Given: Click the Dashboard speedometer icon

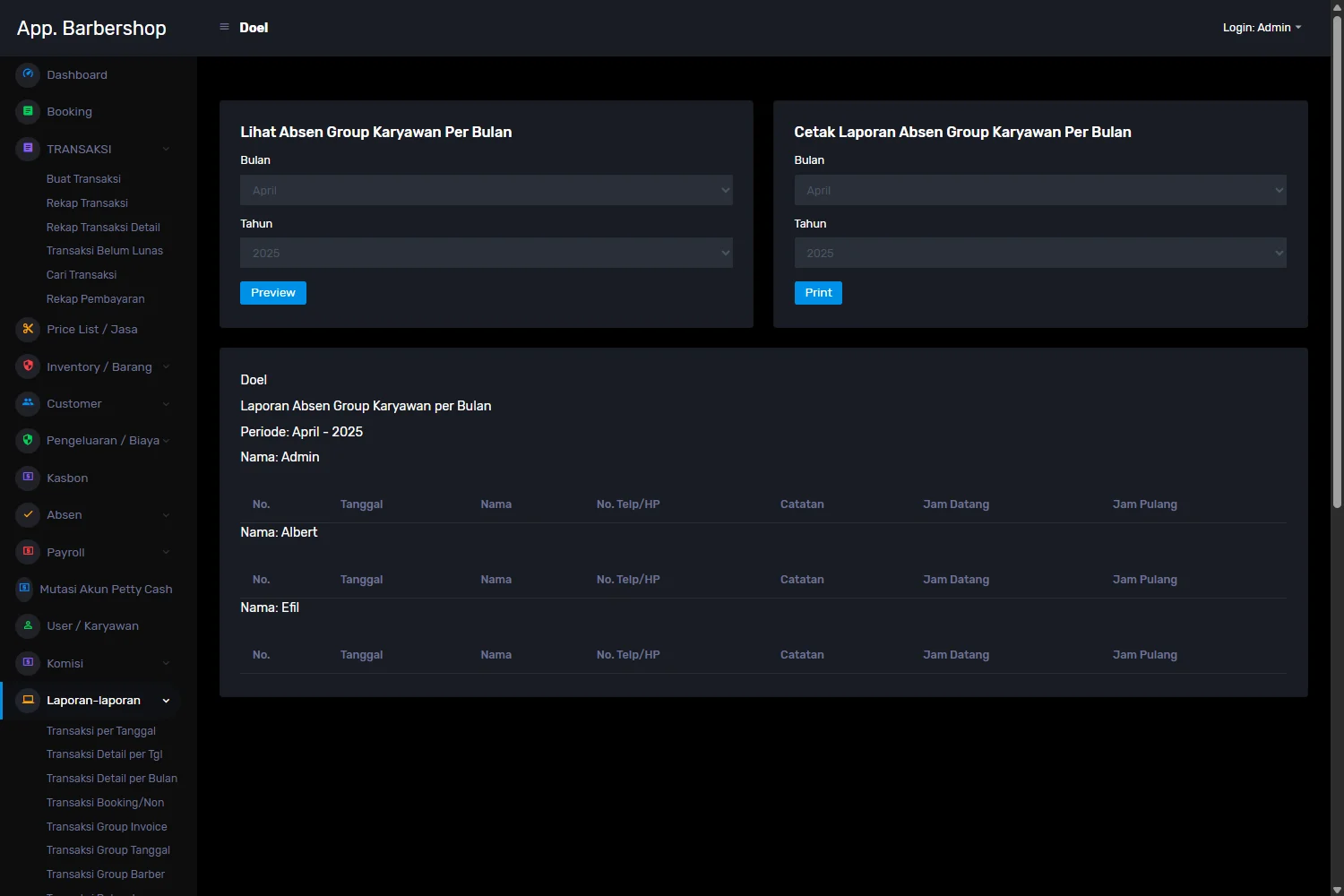Looking at the screenshot, I should [28, 74].
